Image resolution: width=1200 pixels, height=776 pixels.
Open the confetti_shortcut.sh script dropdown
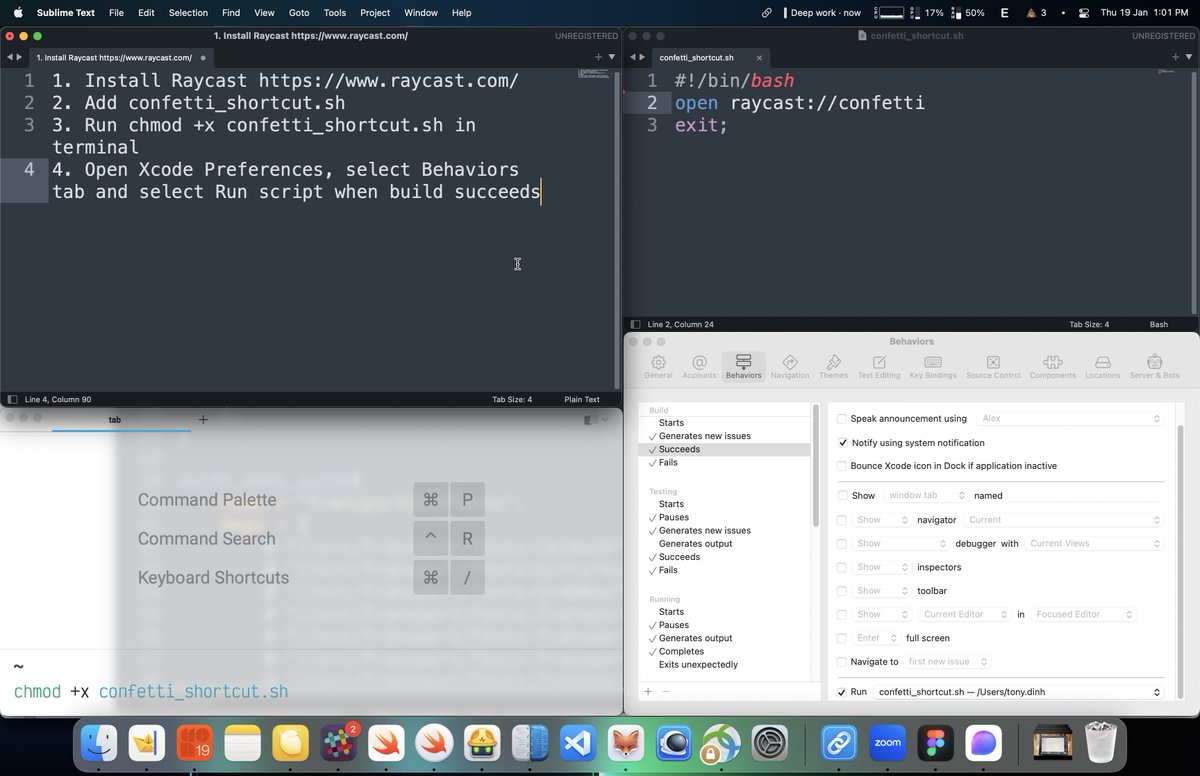[1019, 692]
